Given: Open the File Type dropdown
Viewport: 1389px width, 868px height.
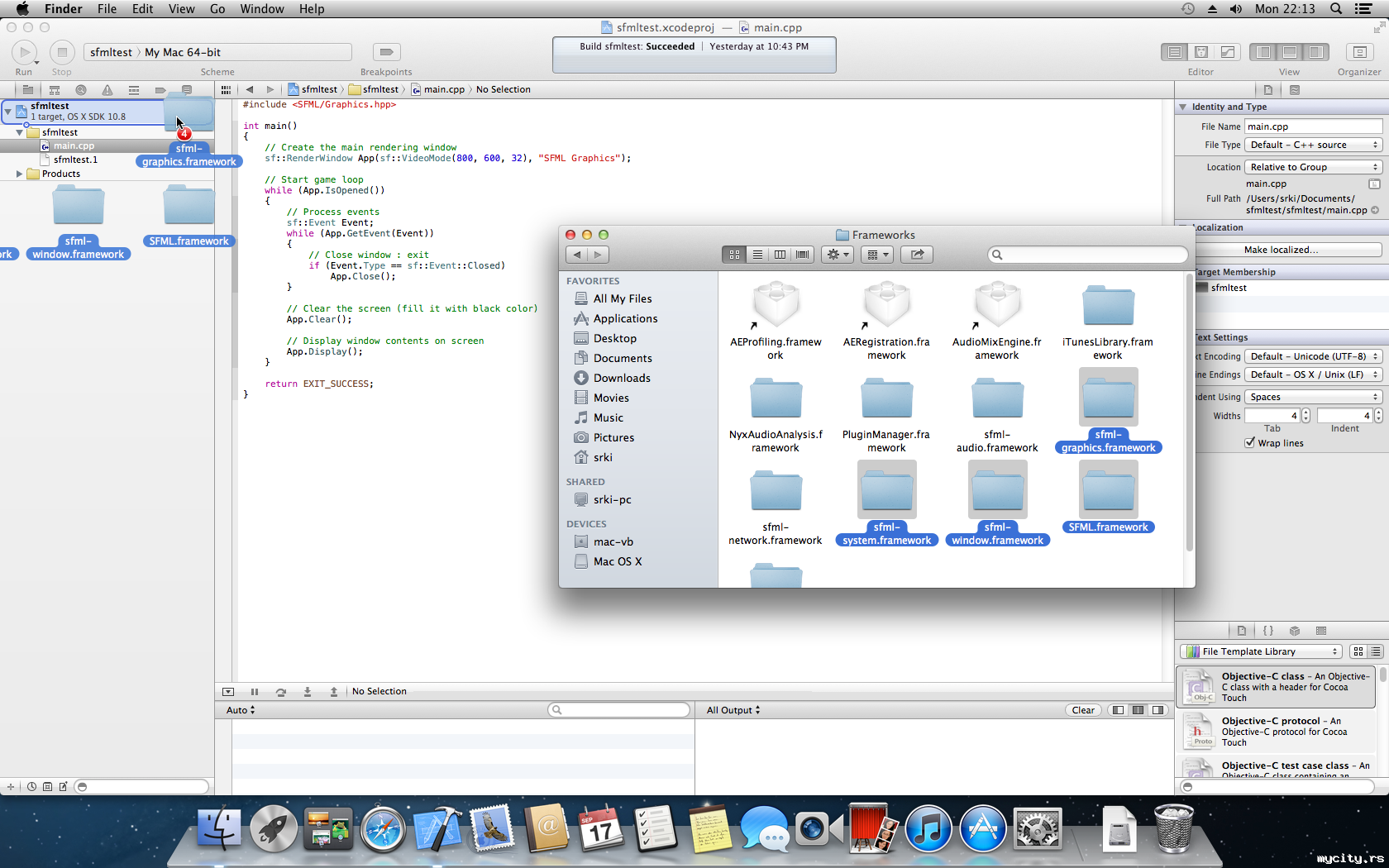Looking at the screenshot, I should coord(1313,145).
